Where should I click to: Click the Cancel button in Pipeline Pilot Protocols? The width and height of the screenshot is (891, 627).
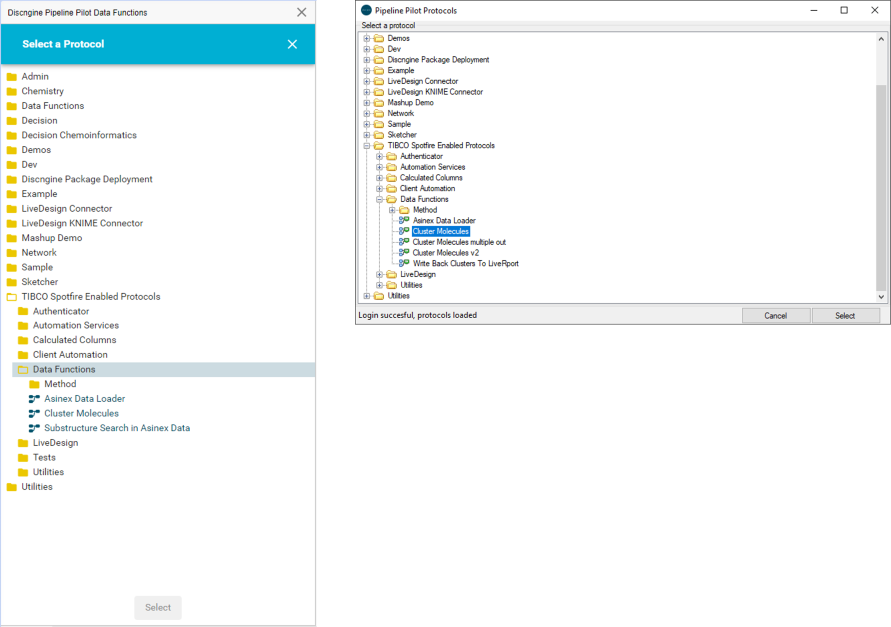coord(776,315)
